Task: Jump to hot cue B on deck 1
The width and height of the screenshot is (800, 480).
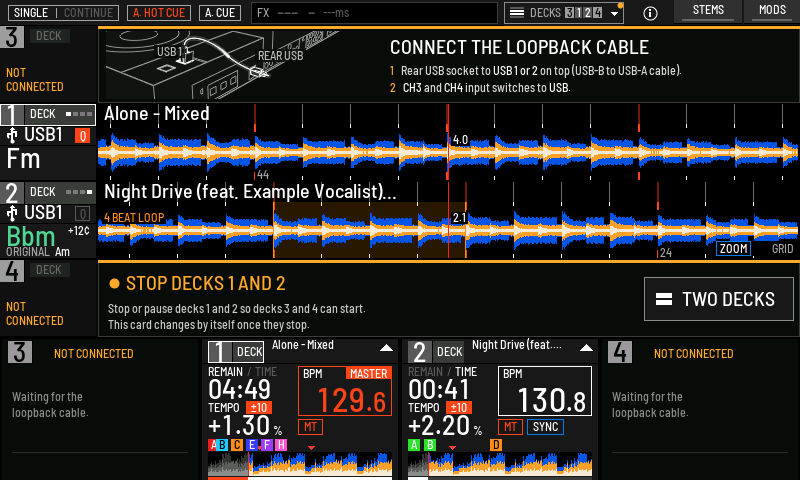Action: pyautogui.click(x=222, y=445)
